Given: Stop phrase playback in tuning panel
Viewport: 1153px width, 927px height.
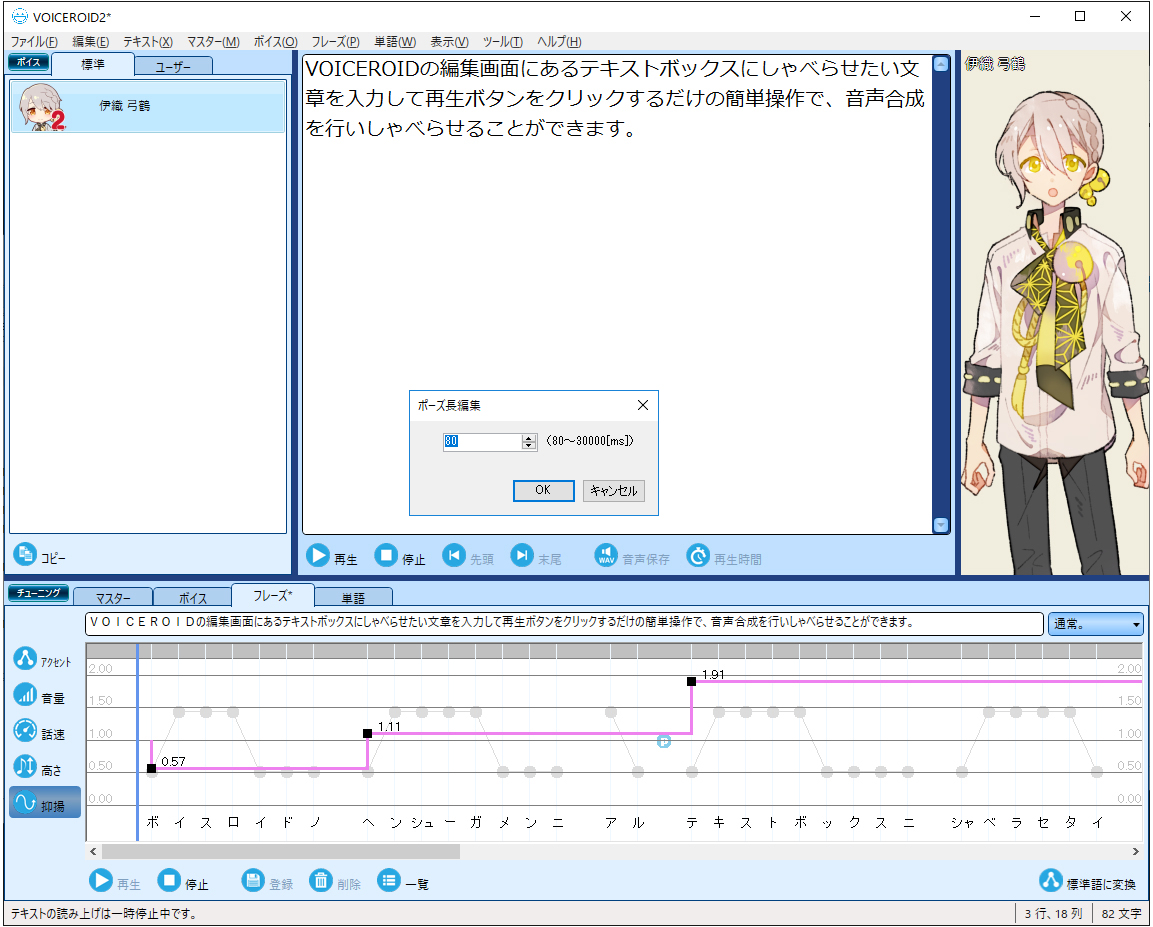Looking at the screenshot, I should point(168,881).
